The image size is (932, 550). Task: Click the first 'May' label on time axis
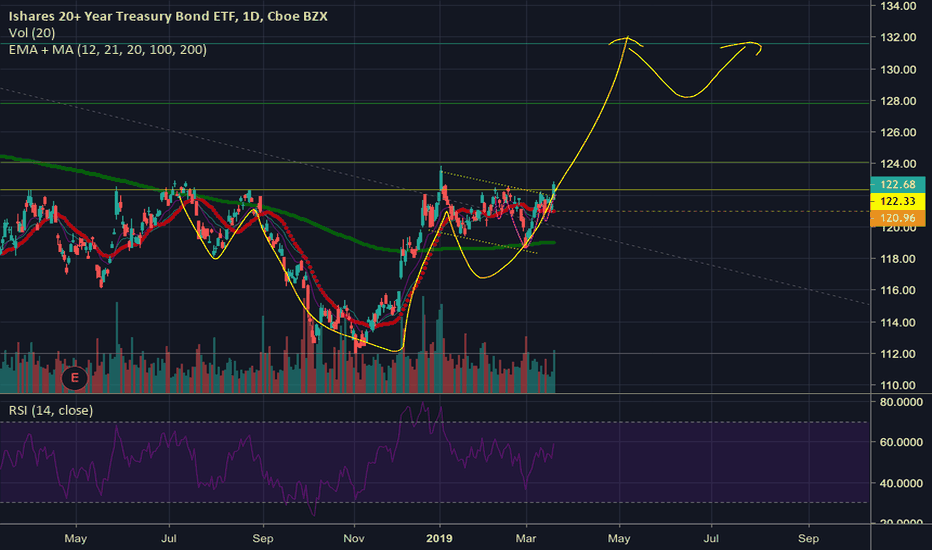tap(75, 539)
